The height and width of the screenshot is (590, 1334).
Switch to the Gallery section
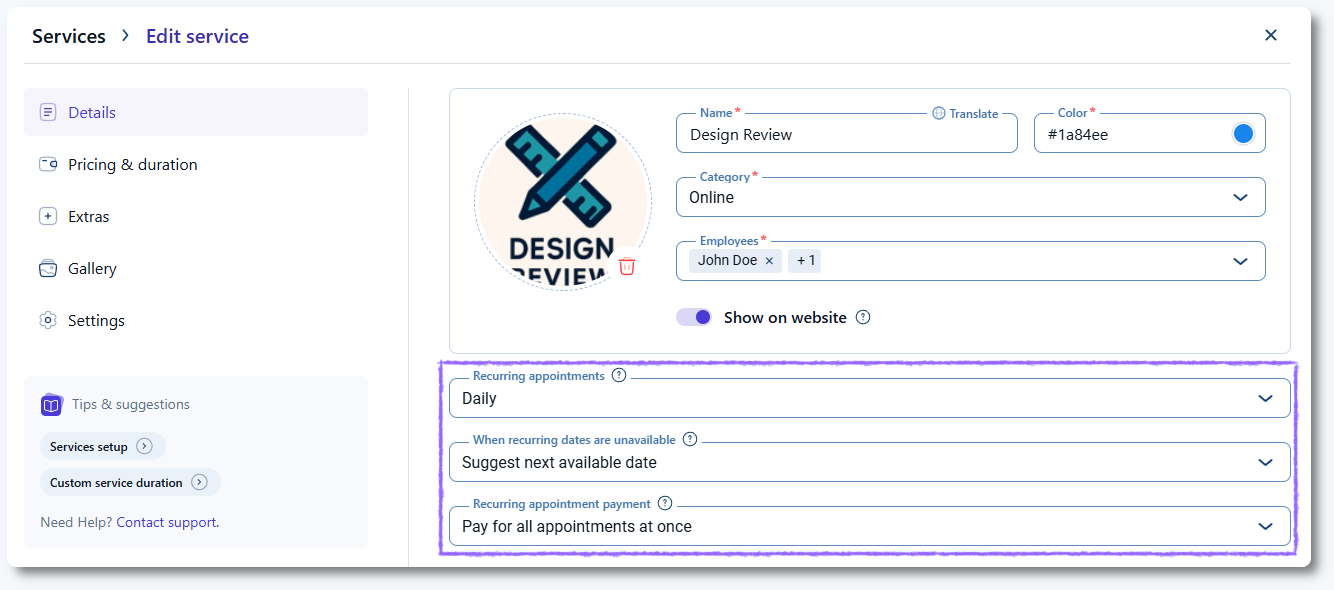click(x=92, y=269)
